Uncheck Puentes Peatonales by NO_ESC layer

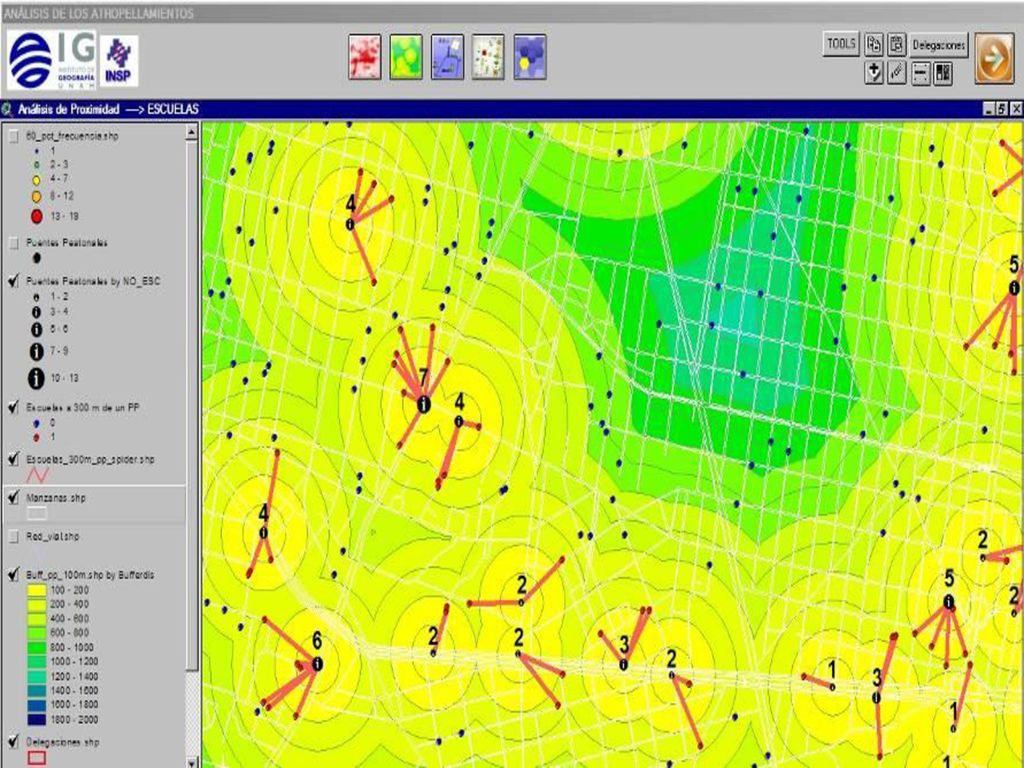(x=13, y=281)
